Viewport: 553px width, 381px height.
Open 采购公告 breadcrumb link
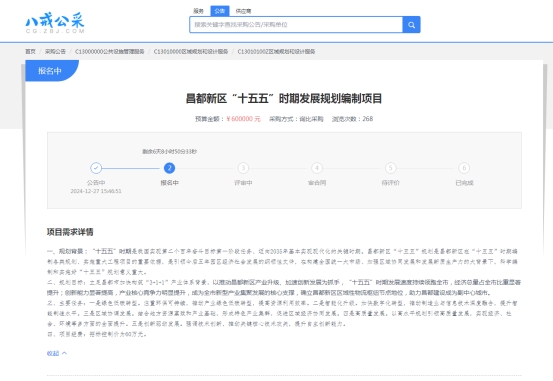[55, 52]
